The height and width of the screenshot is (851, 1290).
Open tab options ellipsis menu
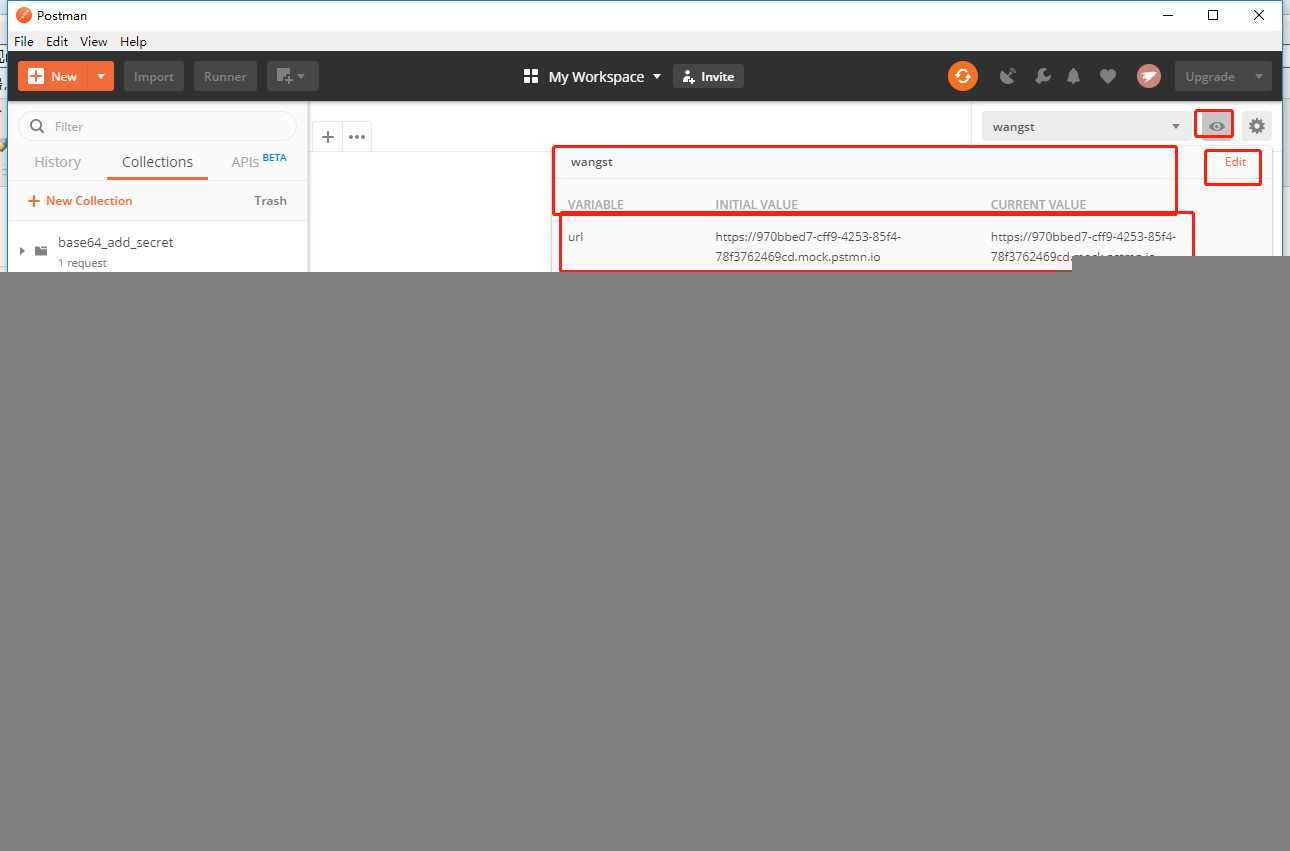tap(357, 136)
